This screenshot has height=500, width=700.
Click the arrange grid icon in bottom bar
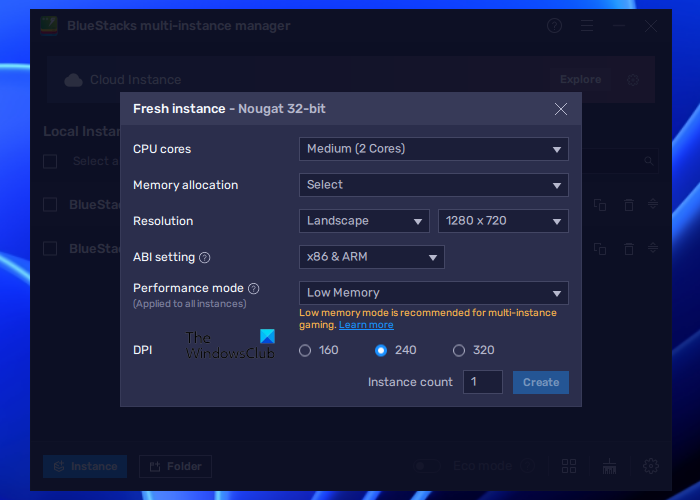tap(568, 466)
